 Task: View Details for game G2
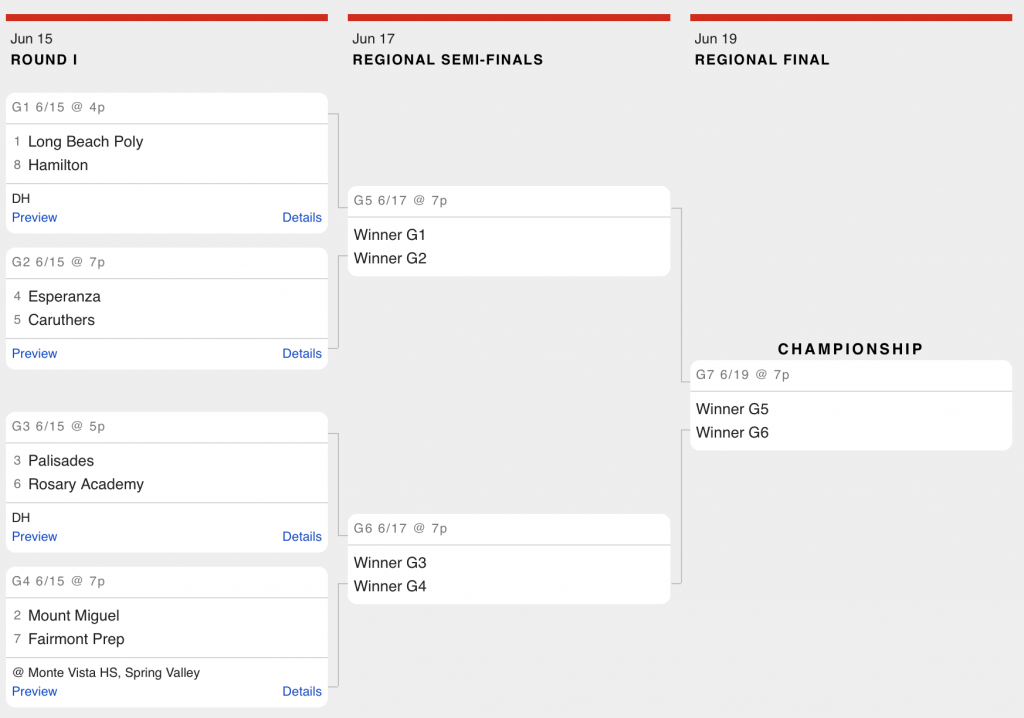click(302, 353)
